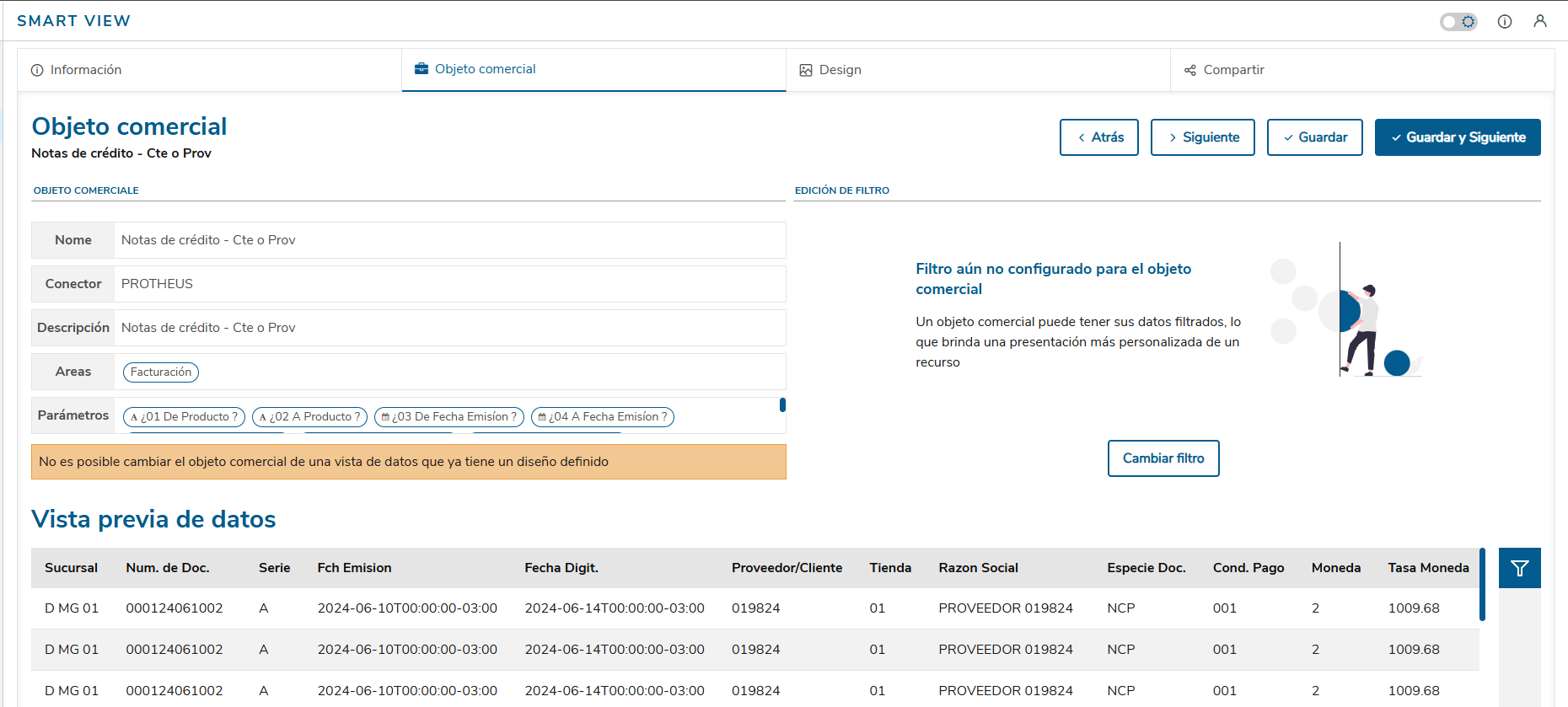The image size is (1568, 707).
Task: Select the ¿03 De Fecha Emisíon? parameter chip
Action: point(449,417)
